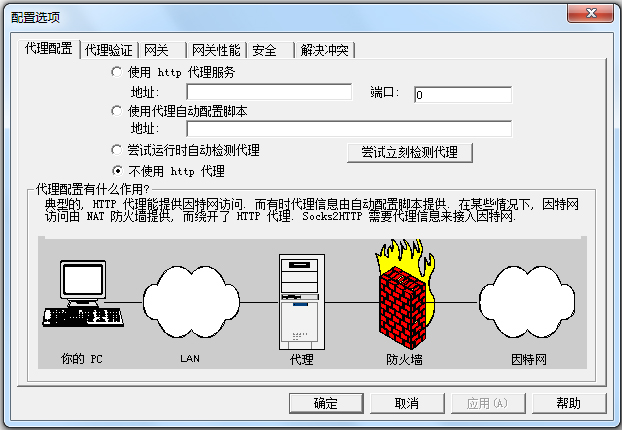622x430 pixels.
Task: Select 不使用 http 代理 radio button
Action: [117, 171]
